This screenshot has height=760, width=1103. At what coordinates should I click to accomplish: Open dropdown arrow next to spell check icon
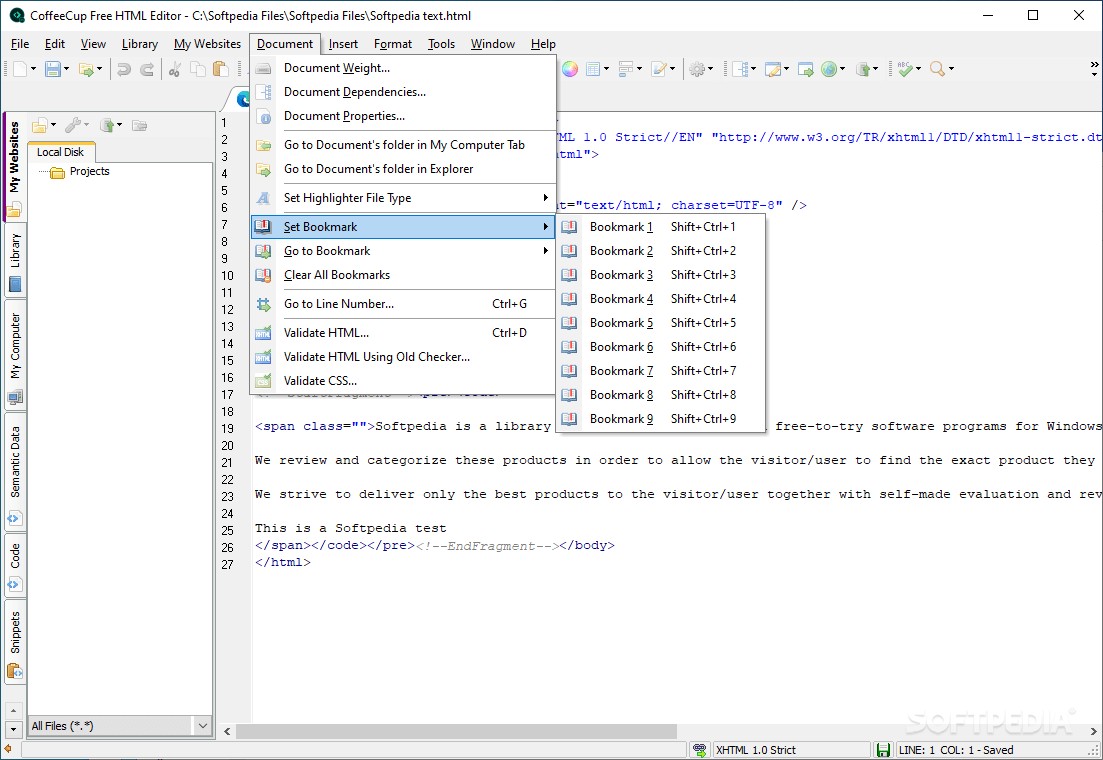[918, 69]
